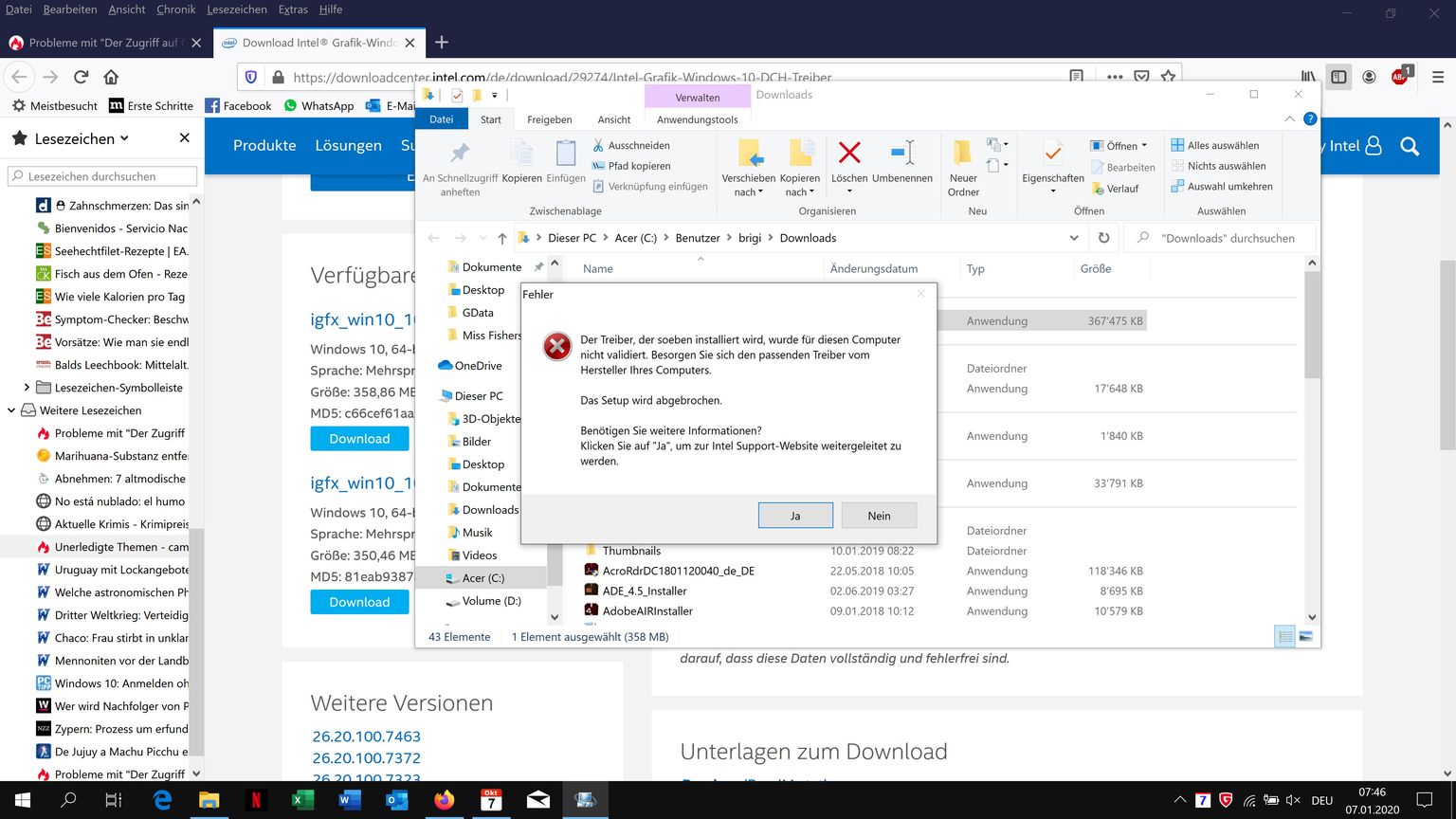Open the Chronik menu in Firefox
This screenshot has width=1456, height=819.
click(x=175, y=9)
